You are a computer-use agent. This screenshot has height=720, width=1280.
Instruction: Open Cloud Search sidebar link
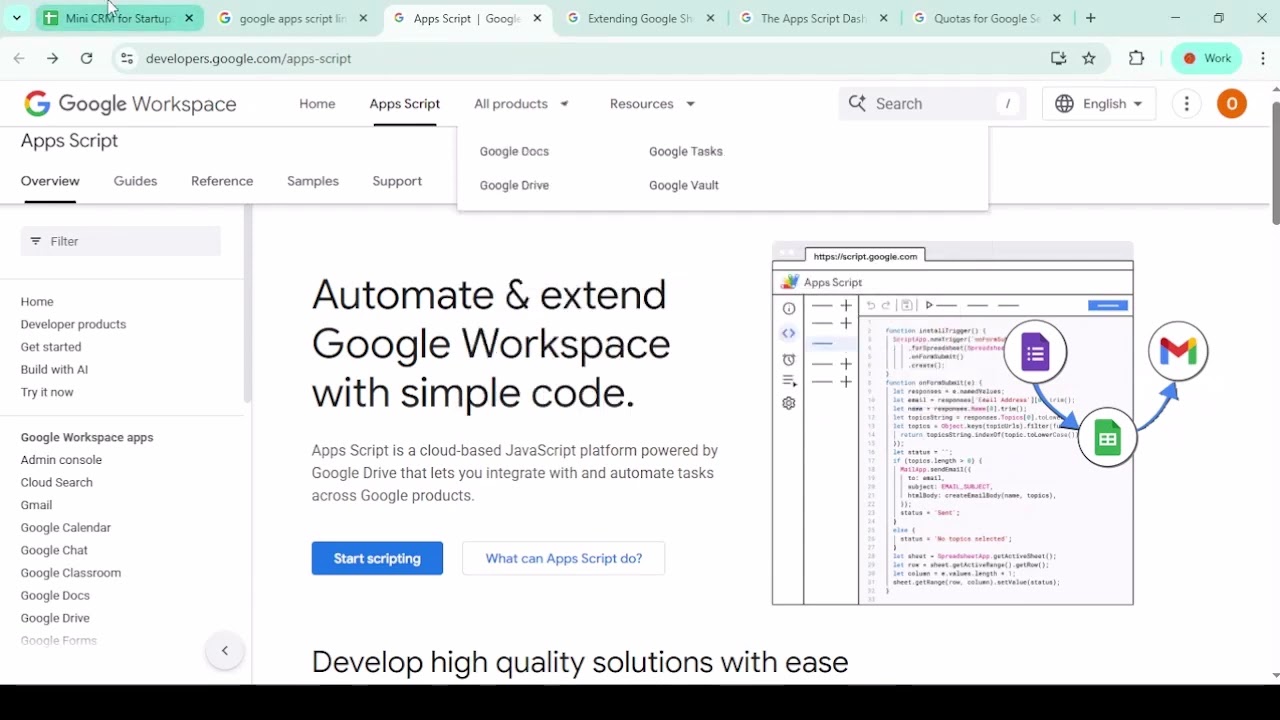pyautogui.click(x=56, y=482)
